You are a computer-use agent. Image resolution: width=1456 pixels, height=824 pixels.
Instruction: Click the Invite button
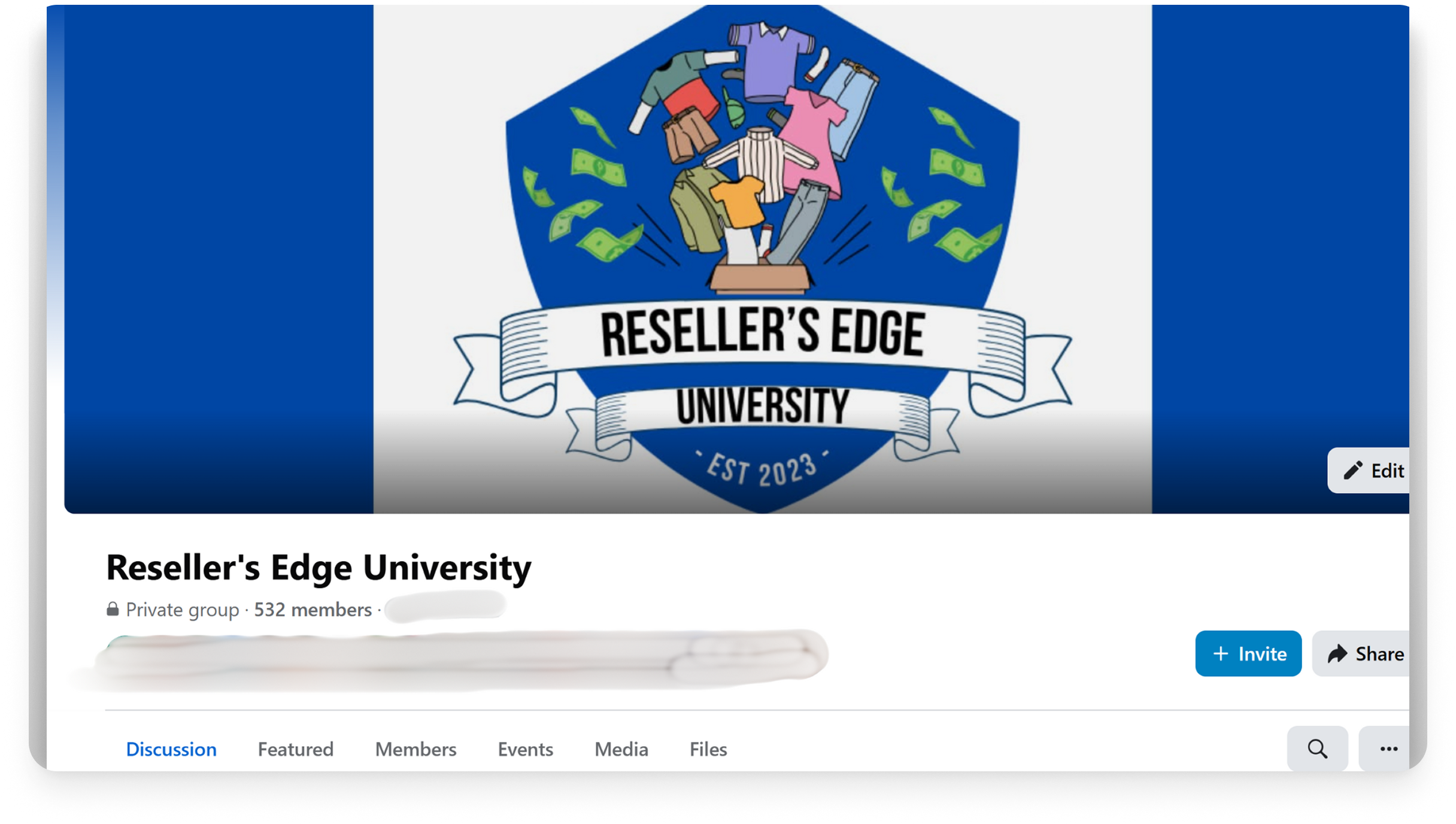click(1248, 653)
